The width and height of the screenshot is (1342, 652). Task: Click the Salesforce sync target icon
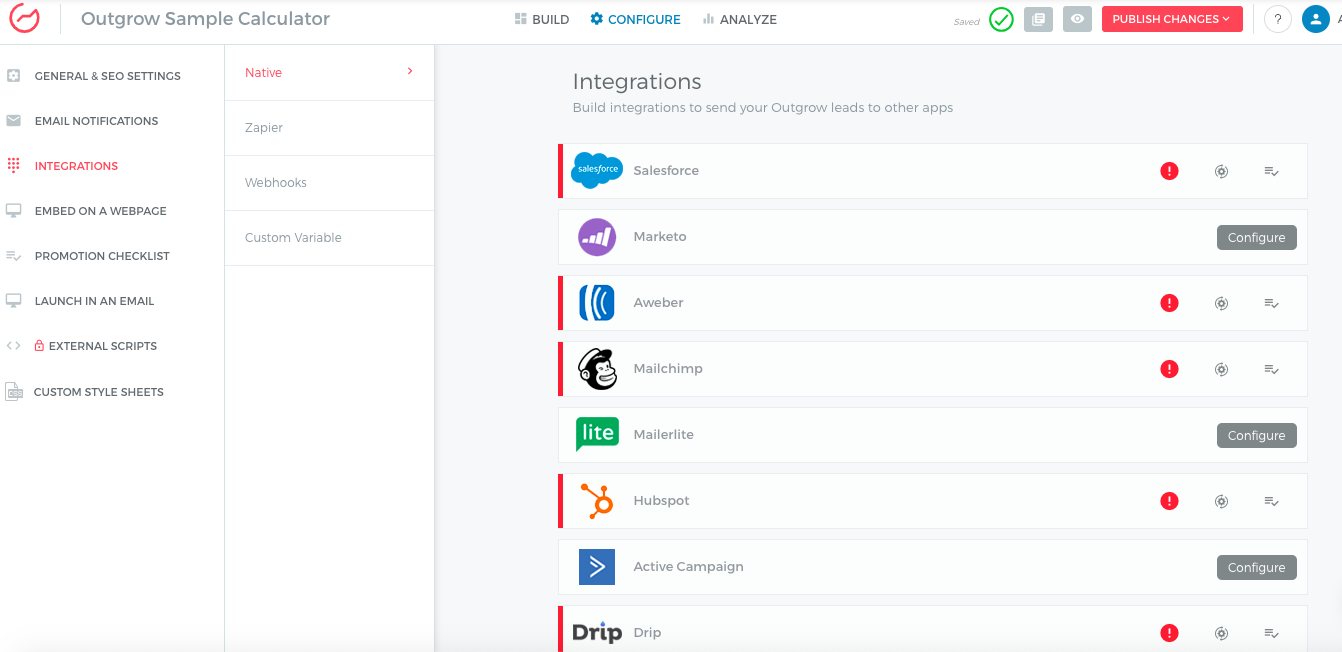point(1221,171)
